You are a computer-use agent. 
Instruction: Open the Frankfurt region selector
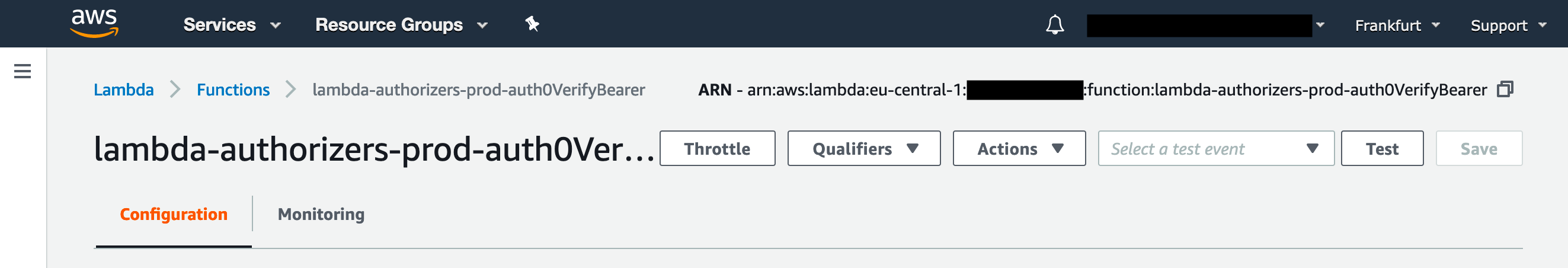(1396, 25)
